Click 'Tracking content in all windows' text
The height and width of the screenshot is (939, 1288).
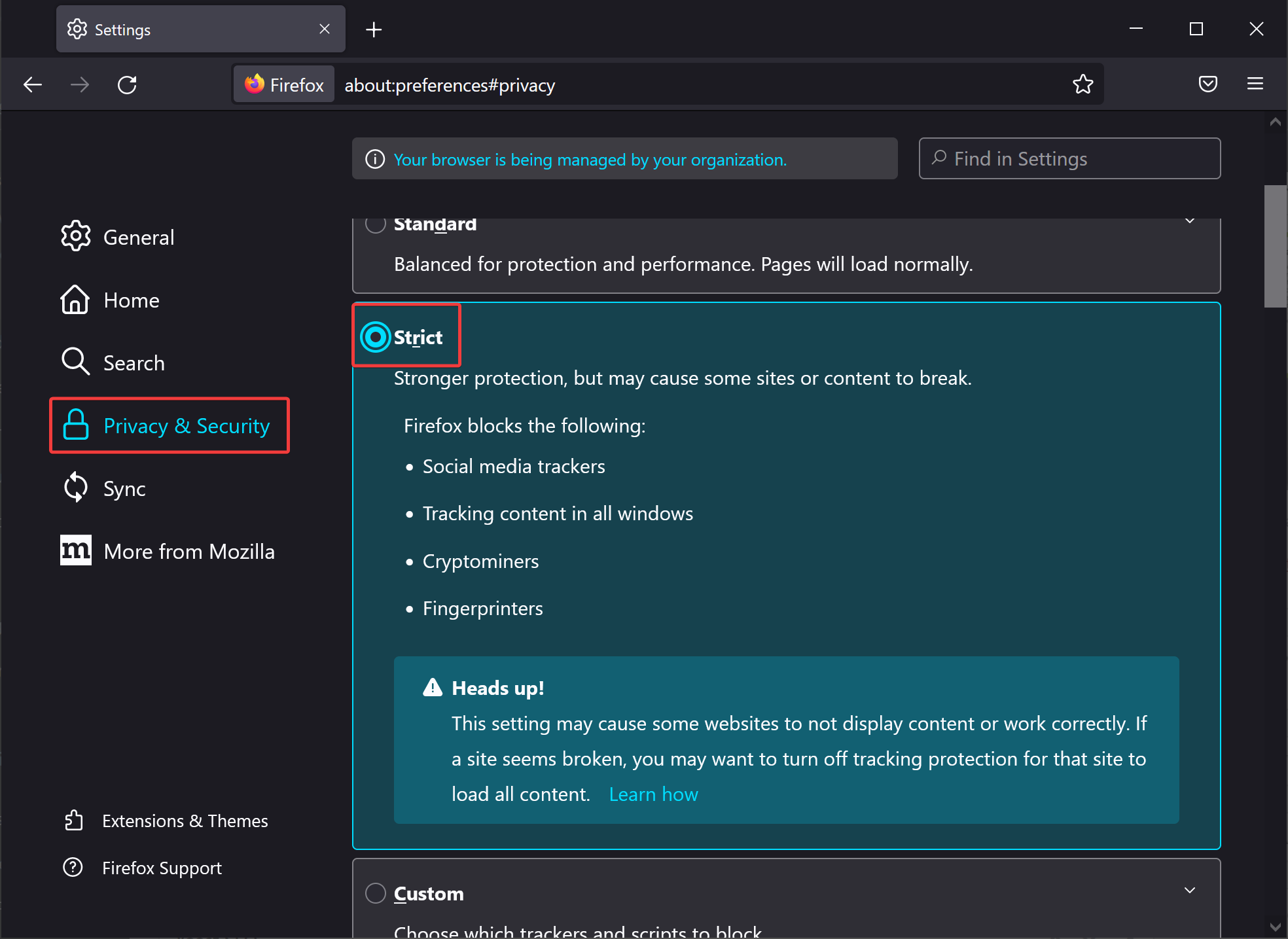[x=558, y=513]
